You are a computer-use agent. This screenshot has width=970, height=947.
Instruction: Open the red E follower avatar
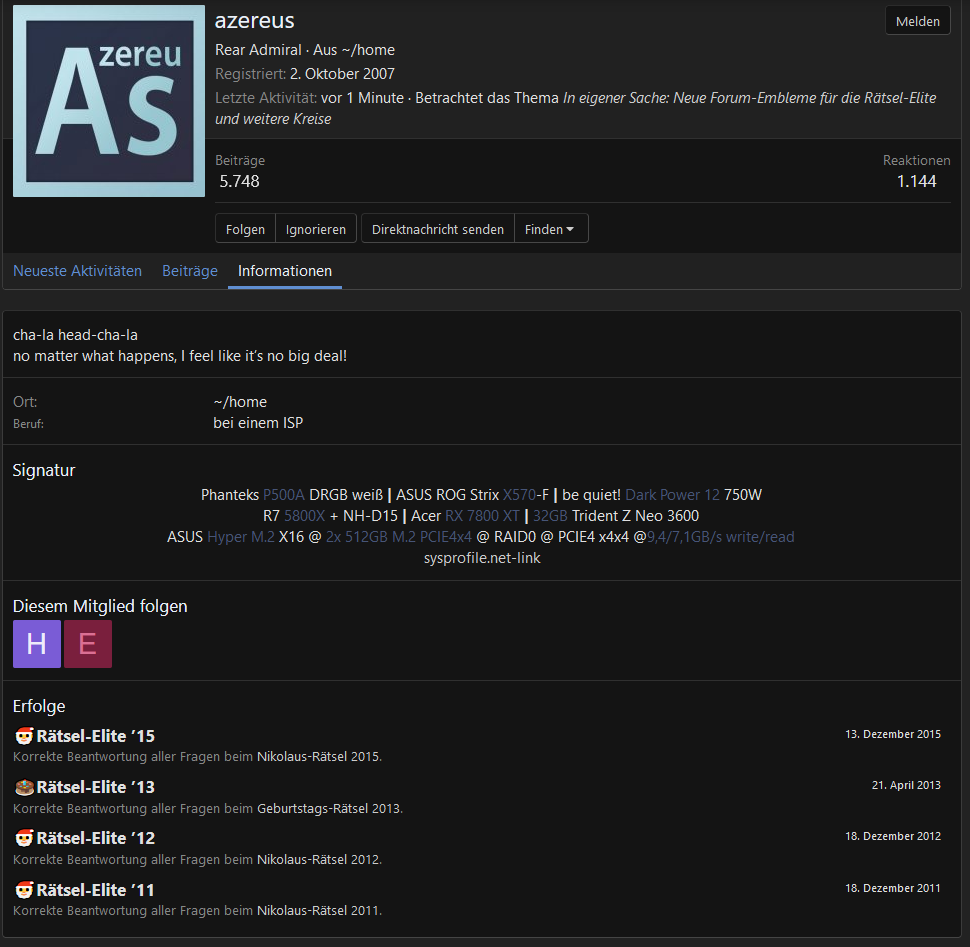pyautogui.click(x=88, y=644)
